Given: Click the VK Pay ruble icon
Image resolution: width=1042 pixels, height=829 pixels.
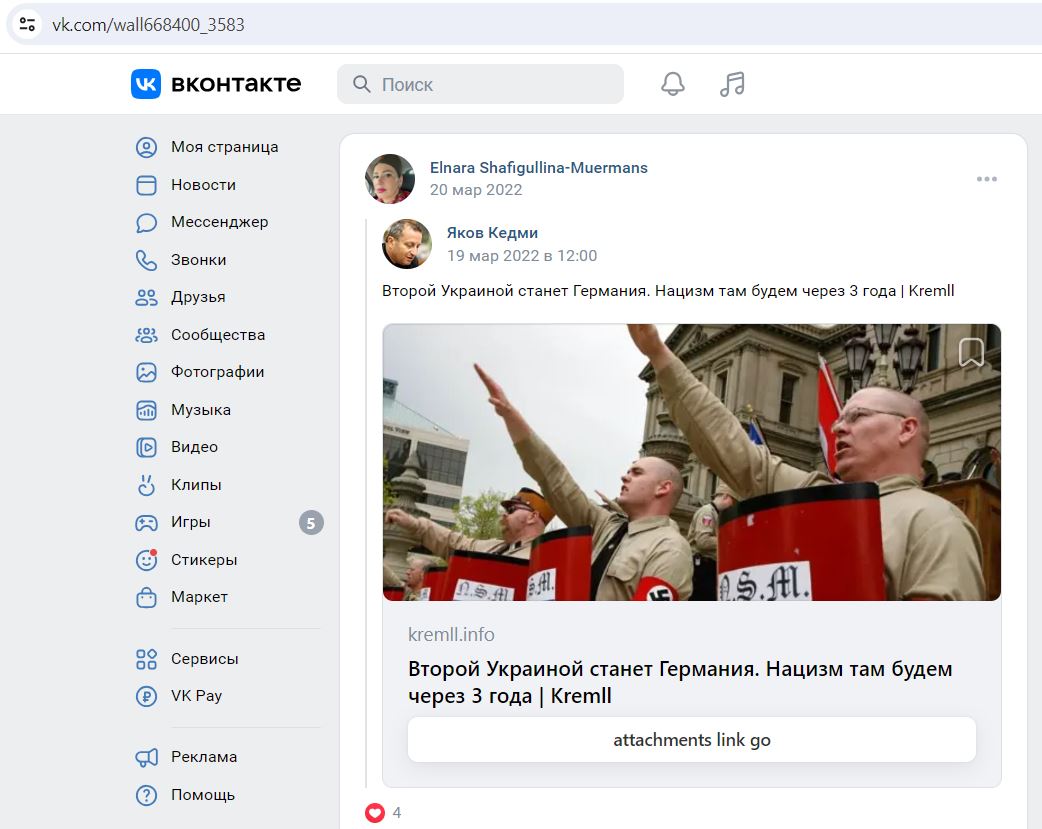Looking at the screenshot, I should [146, 696].
